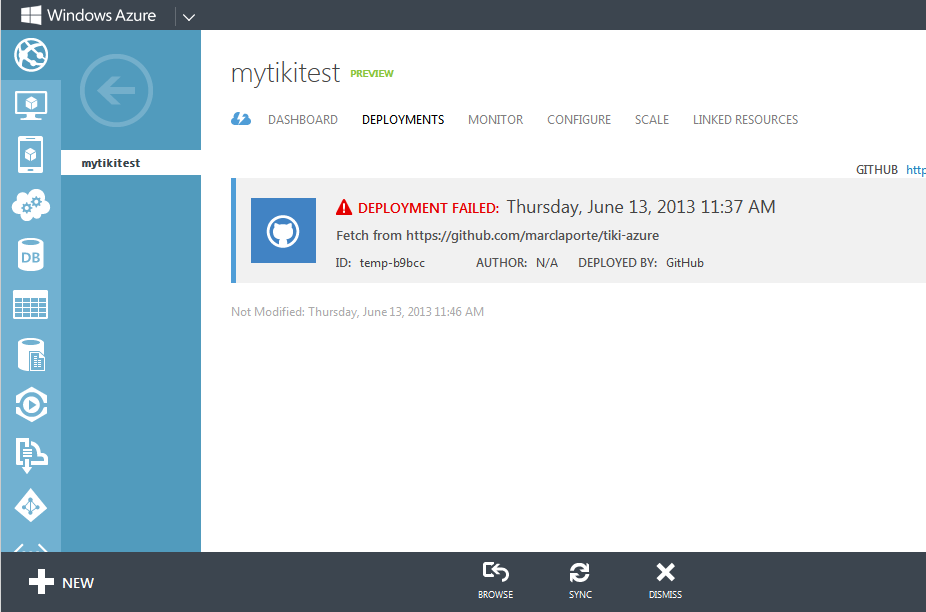Open Active Directory diamond icon
This screenshot has height=612, width=926.
pos(31,506)
